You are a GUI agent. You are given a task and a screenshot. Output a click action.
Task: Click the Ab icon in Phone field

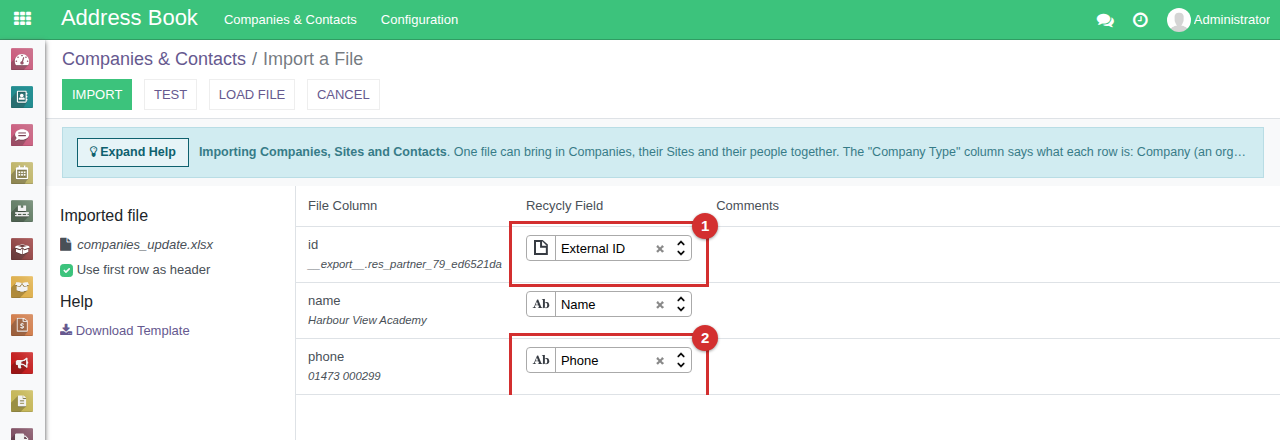(541, 360)
